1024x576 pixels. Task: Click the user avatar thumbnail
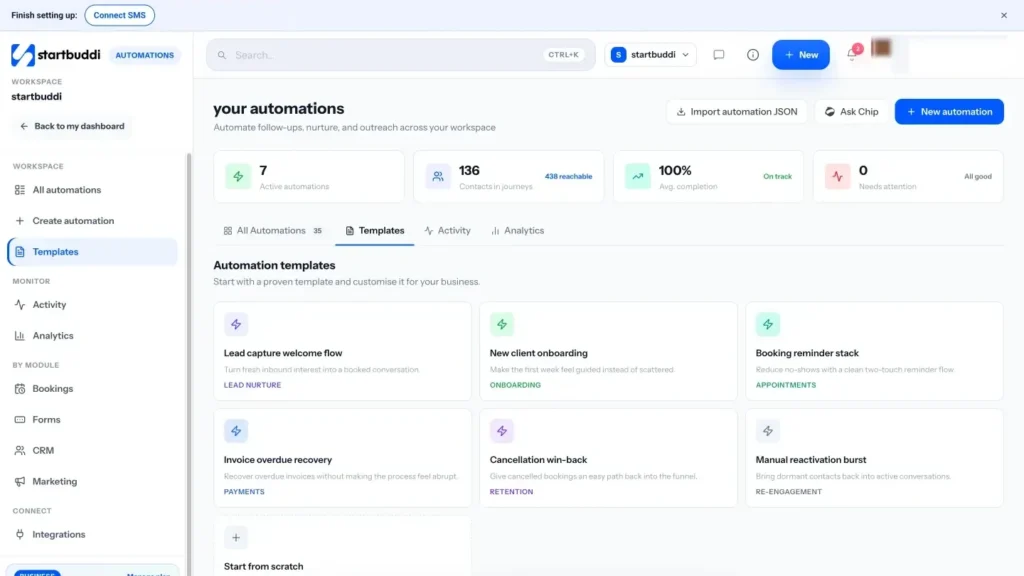[x=881, y=48]
